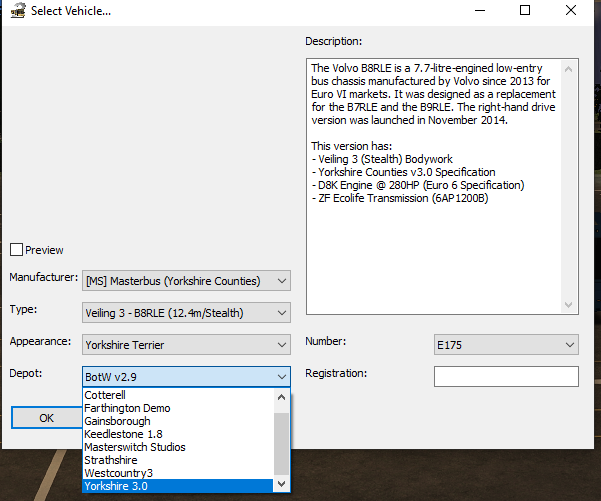The height and width of the screenshot is (501, 601).
Task: Select the highlighted Yorkshire 3.0 depot
Action: [x=178, y=486]
